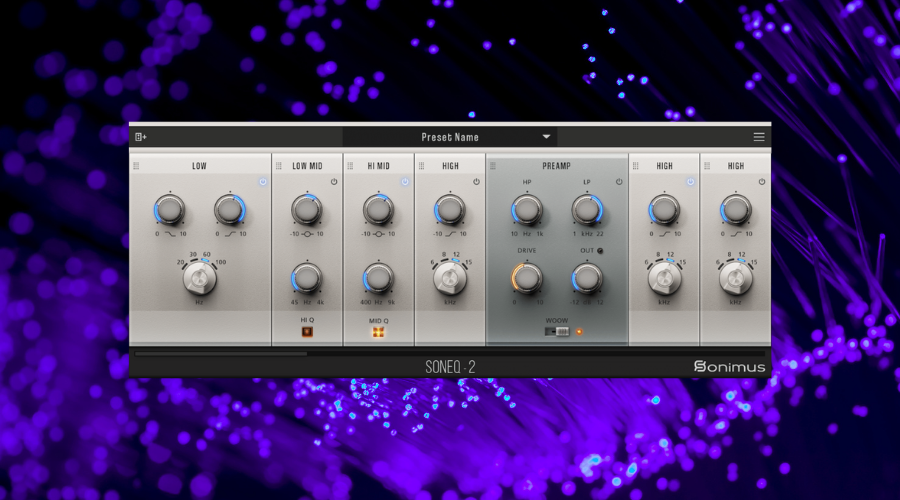
Task: Click the OUT indicator LED in PREAMP
Action: [x=600, y=251]
